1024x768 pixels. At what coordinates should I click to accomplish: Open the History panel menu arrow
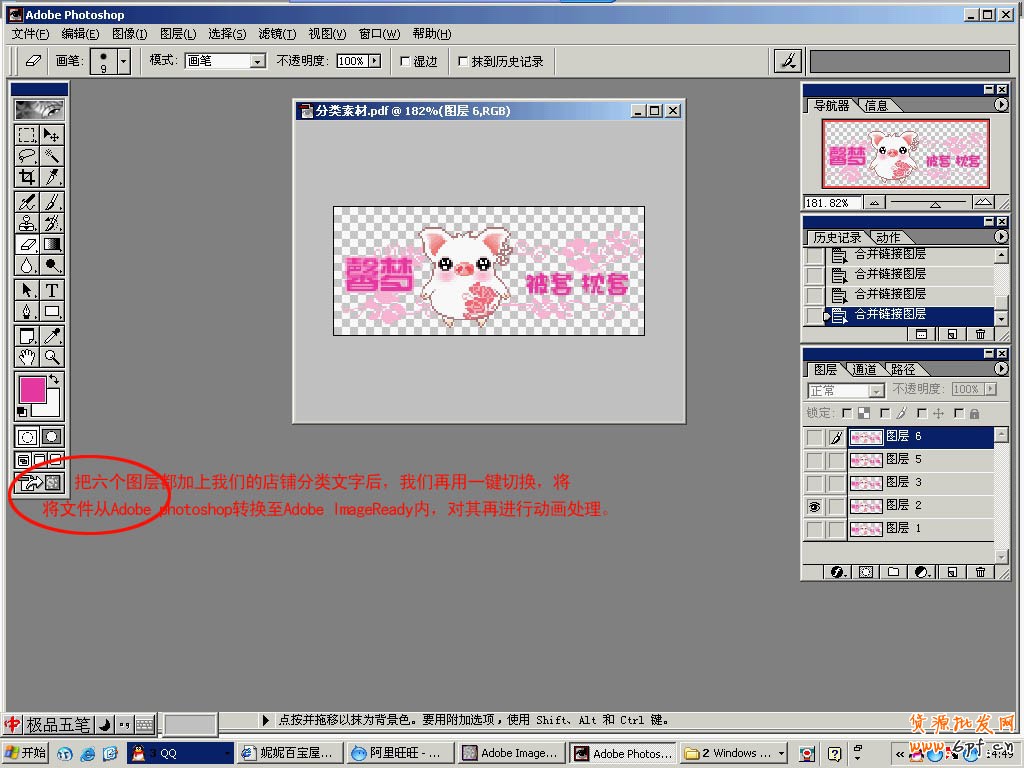(1000, 236)
